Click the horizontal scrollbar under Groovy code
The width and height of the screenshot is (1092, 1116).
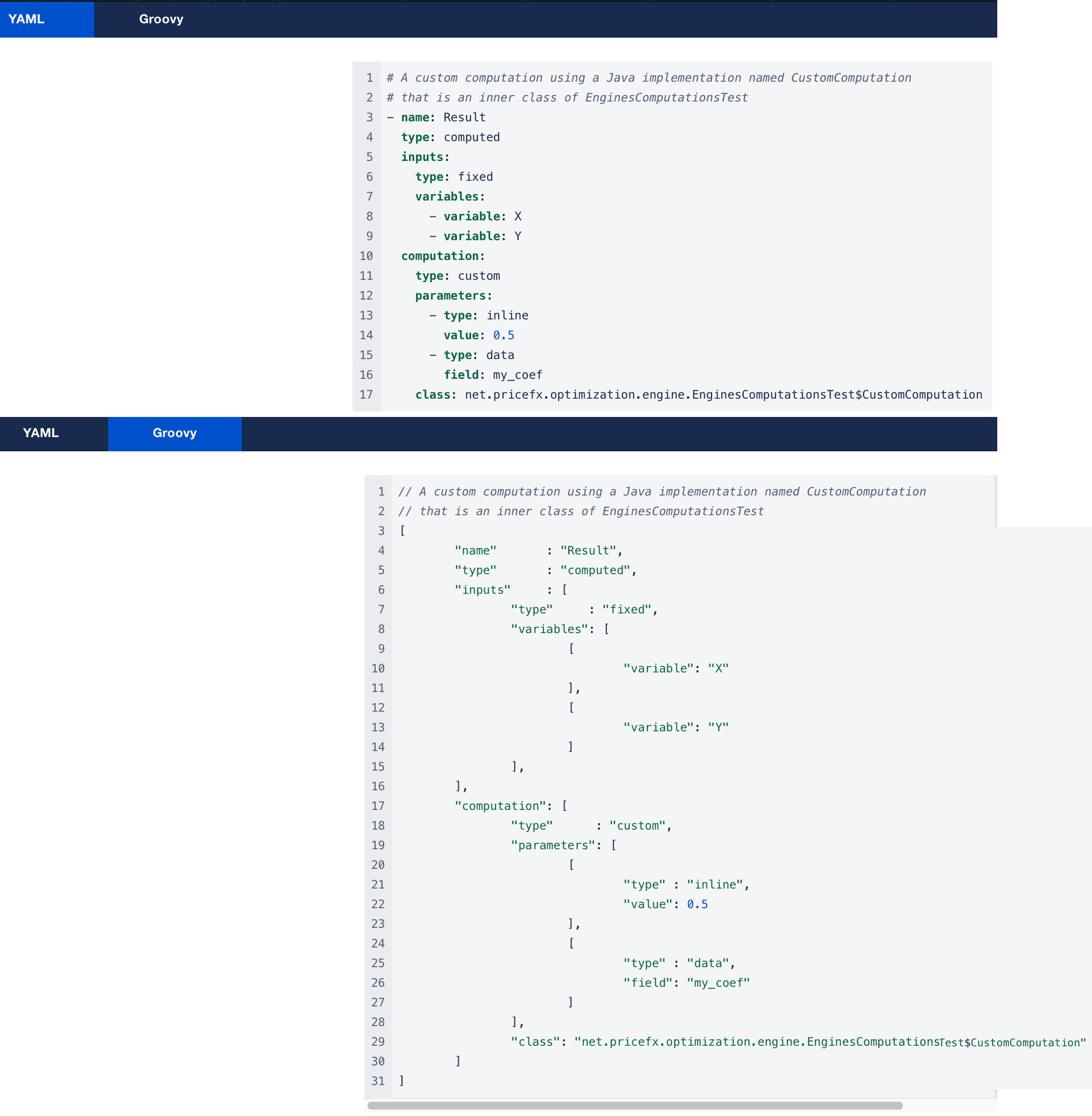click(x=634, y=1105)
